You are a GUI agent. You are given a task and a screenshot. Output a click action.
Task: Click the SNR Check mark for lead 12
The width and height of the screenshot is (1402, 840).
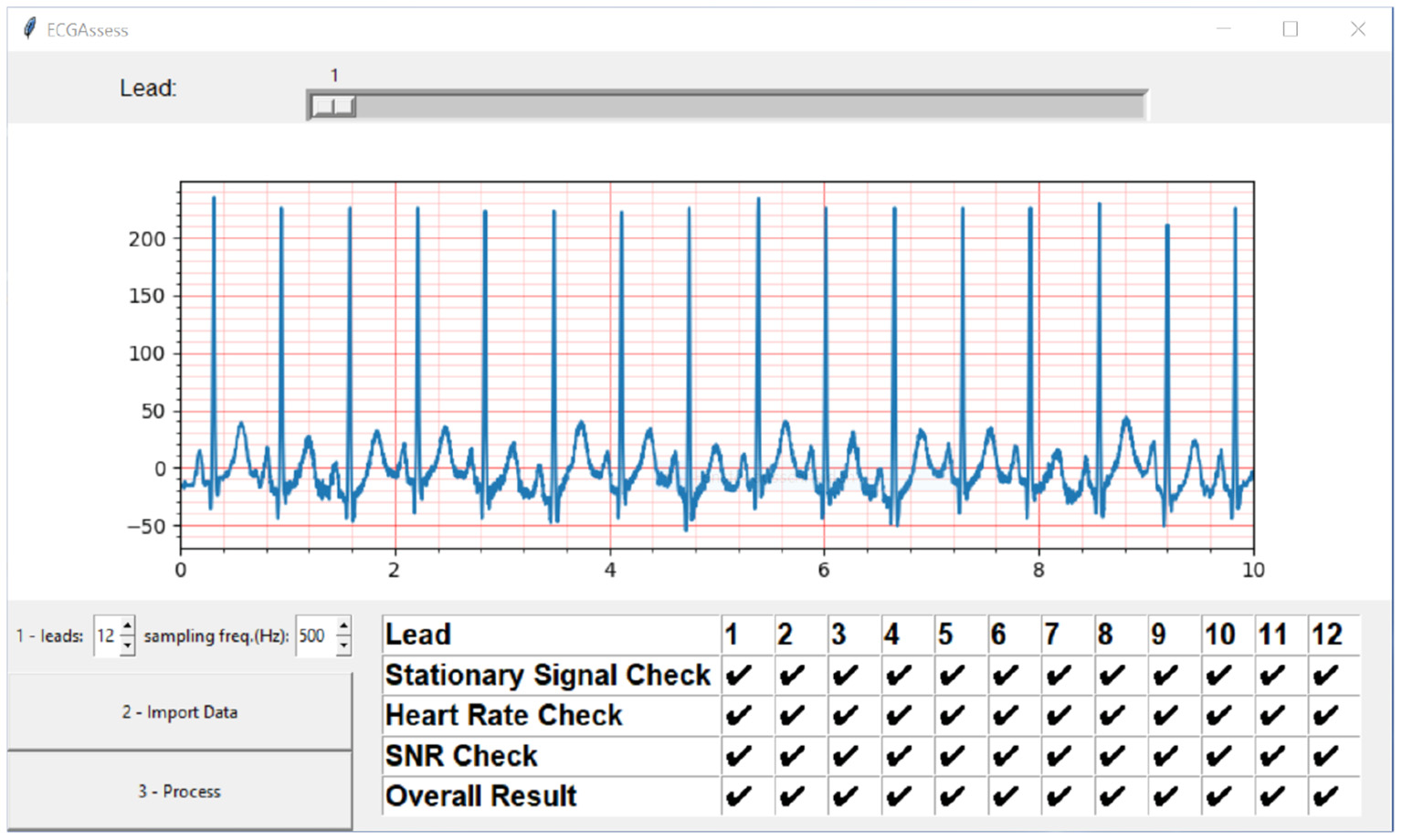click(1325, 756)
